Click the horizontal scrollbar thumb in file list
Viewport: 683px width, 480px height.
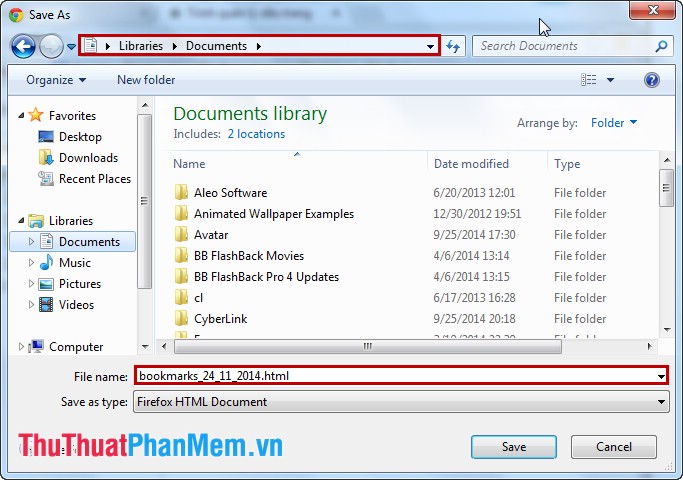(368, 346)
